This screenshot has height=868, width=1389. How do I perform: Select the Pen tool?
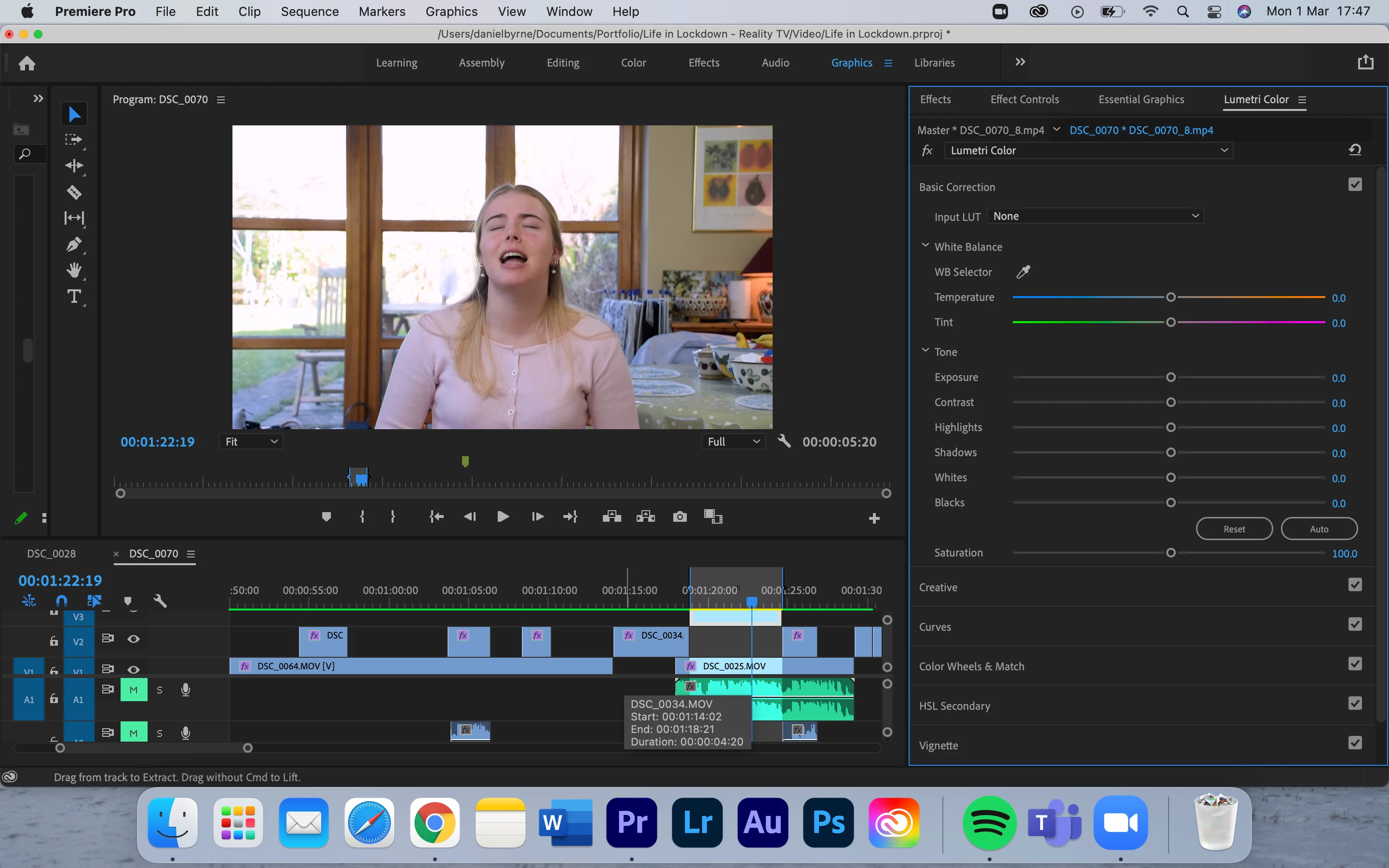point(74,244)
